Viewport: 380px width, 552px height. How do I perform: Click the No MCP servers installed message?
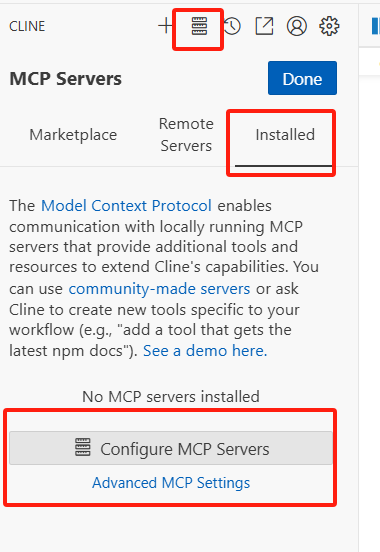(171, 397)
